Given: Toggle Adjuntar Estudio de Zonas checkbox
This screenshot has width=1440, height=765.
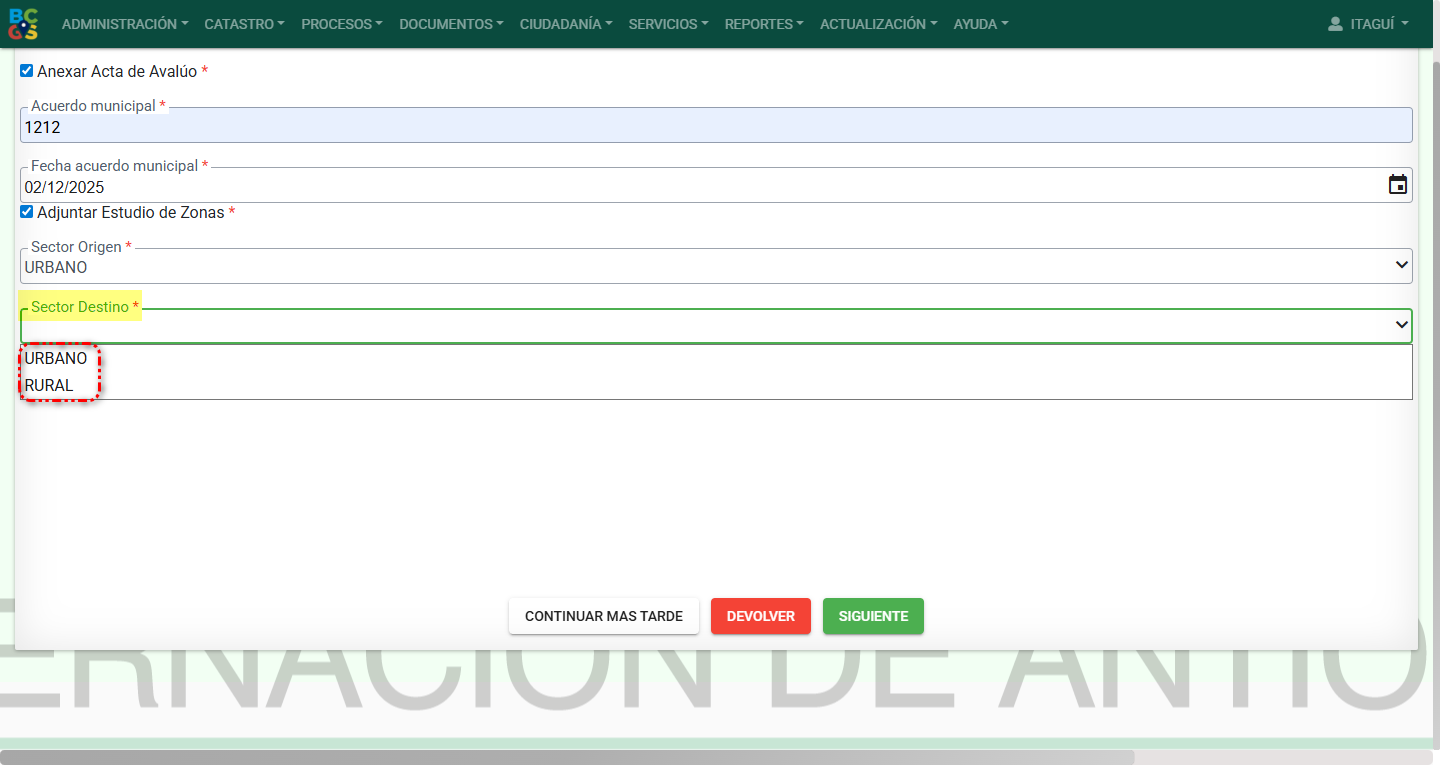Looking at the screenshot, I should click(27, 212).
